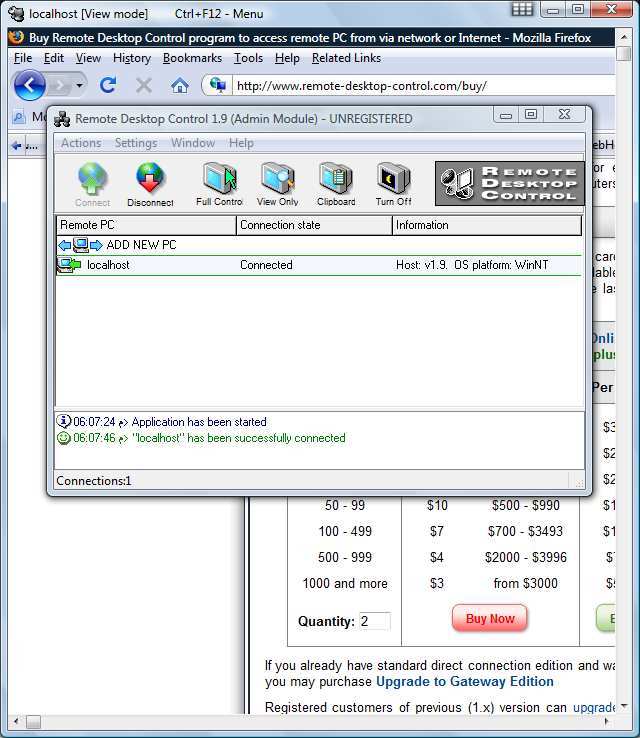The image size is (640, 738).
Task: Click the Remote Desktop Control logo banner
Action: tap(510, 184)
